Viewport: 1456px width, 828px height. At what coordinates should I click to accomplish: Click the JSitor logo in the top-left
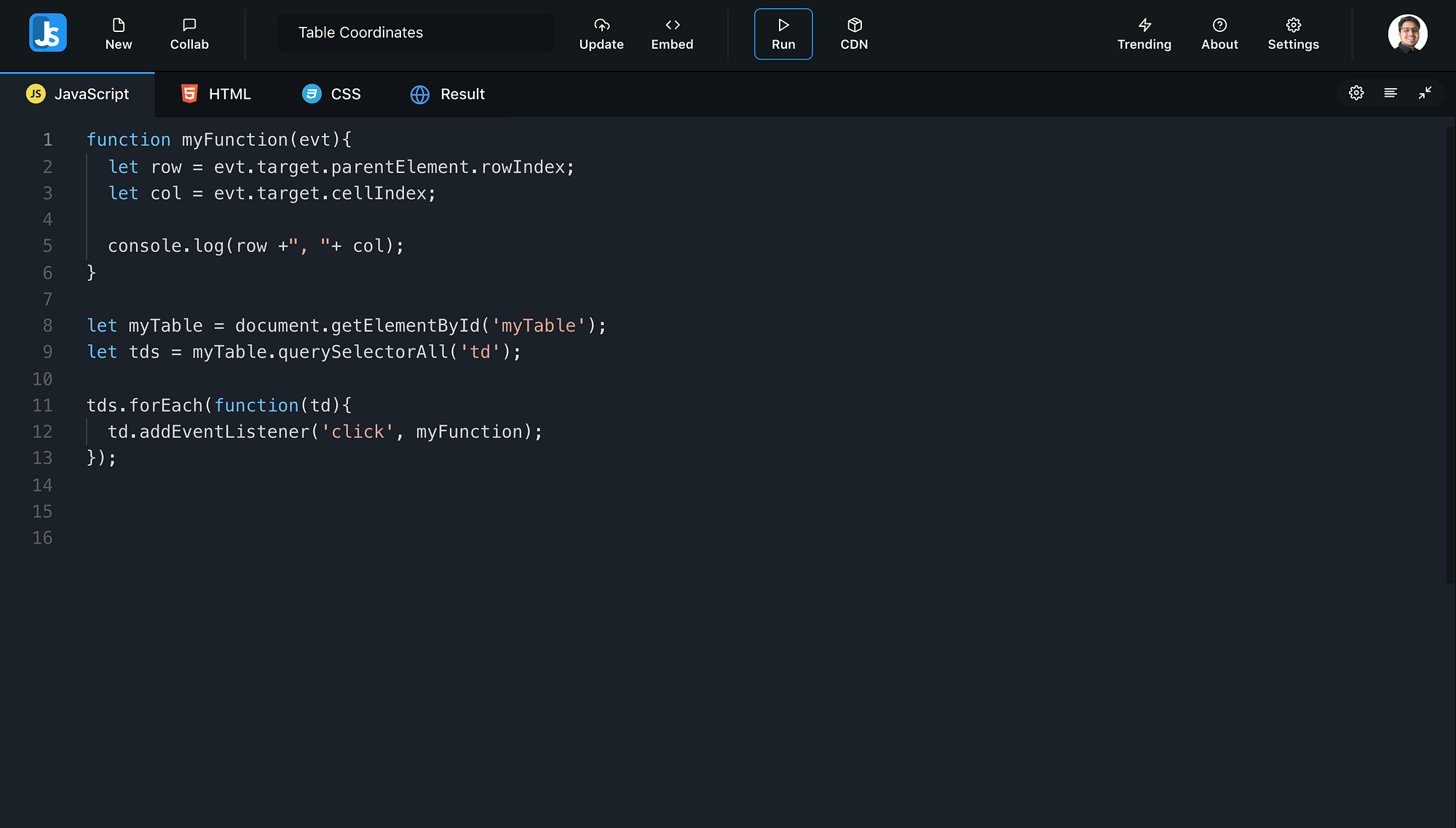tap(48, 33)
